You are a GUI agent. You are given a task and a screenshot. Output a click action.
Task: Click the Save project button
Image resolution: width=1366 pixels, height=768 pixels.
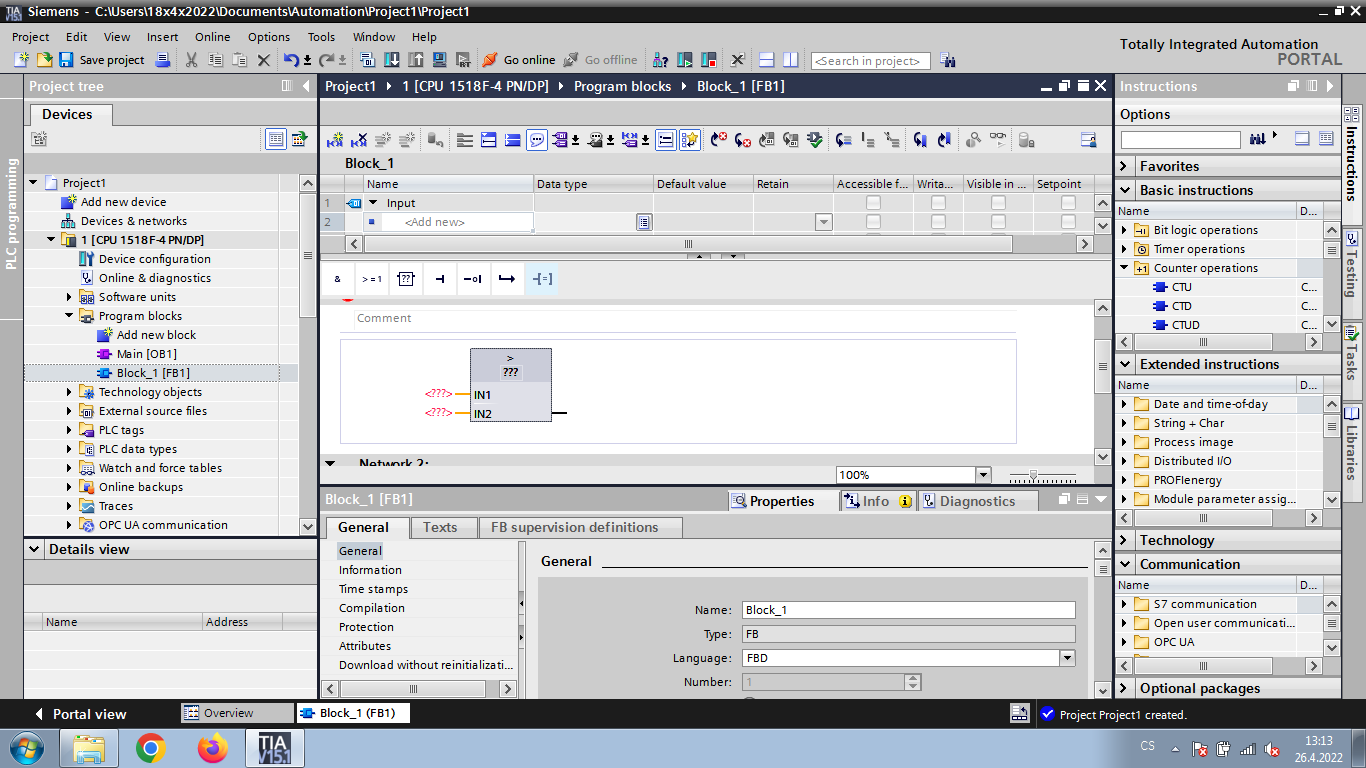(102, 60)
